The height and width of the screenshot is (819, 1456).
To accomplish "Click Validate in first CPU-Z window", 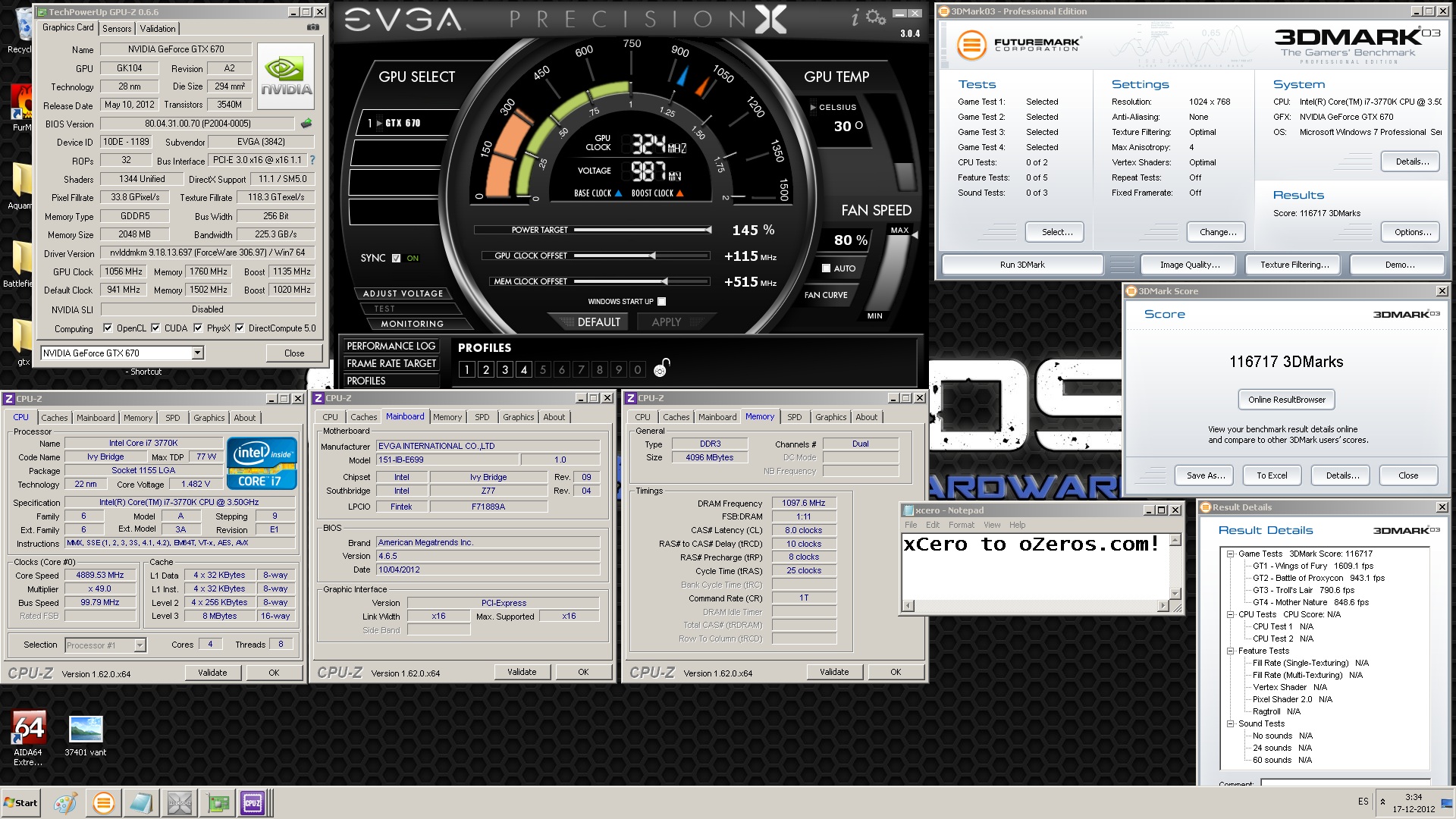I will tap(212, 673).
